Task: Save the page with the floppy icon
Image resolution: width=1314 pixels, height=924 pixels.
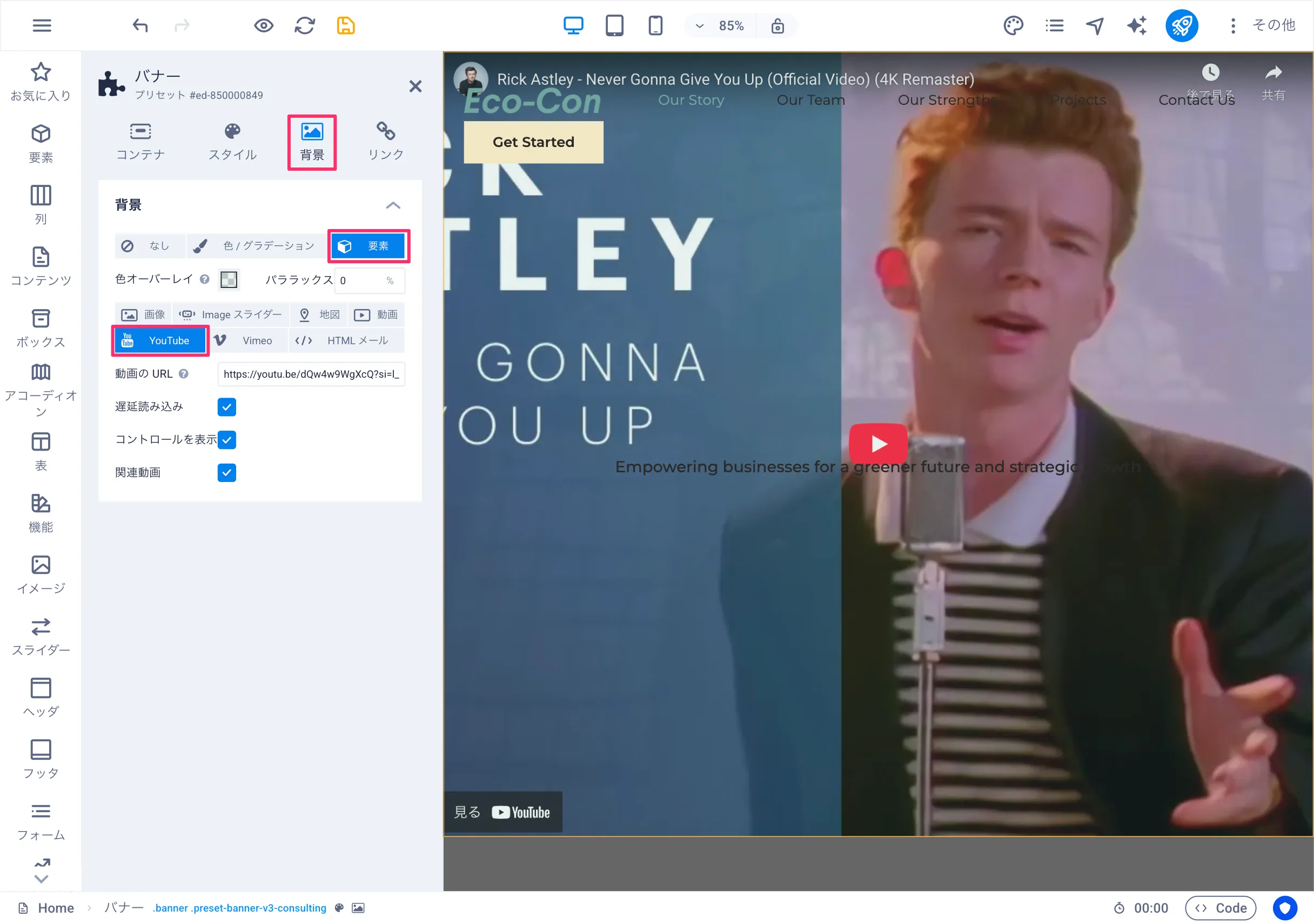Action: [x=346, y=25]
